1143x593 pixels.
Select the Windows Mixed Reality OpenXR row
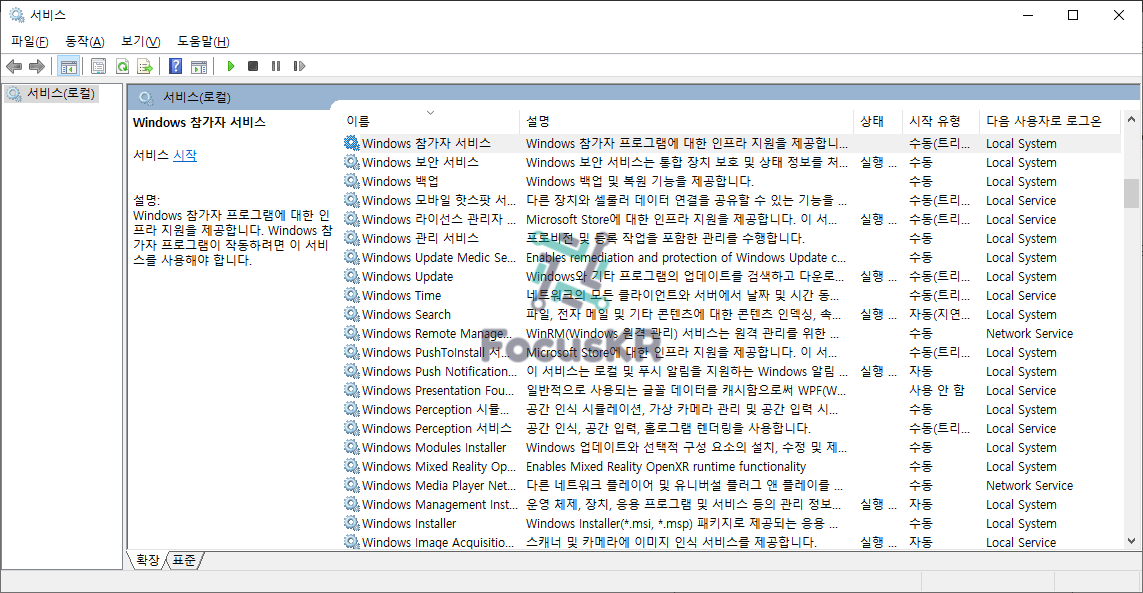pyautogui.click(x=732, y=466)
